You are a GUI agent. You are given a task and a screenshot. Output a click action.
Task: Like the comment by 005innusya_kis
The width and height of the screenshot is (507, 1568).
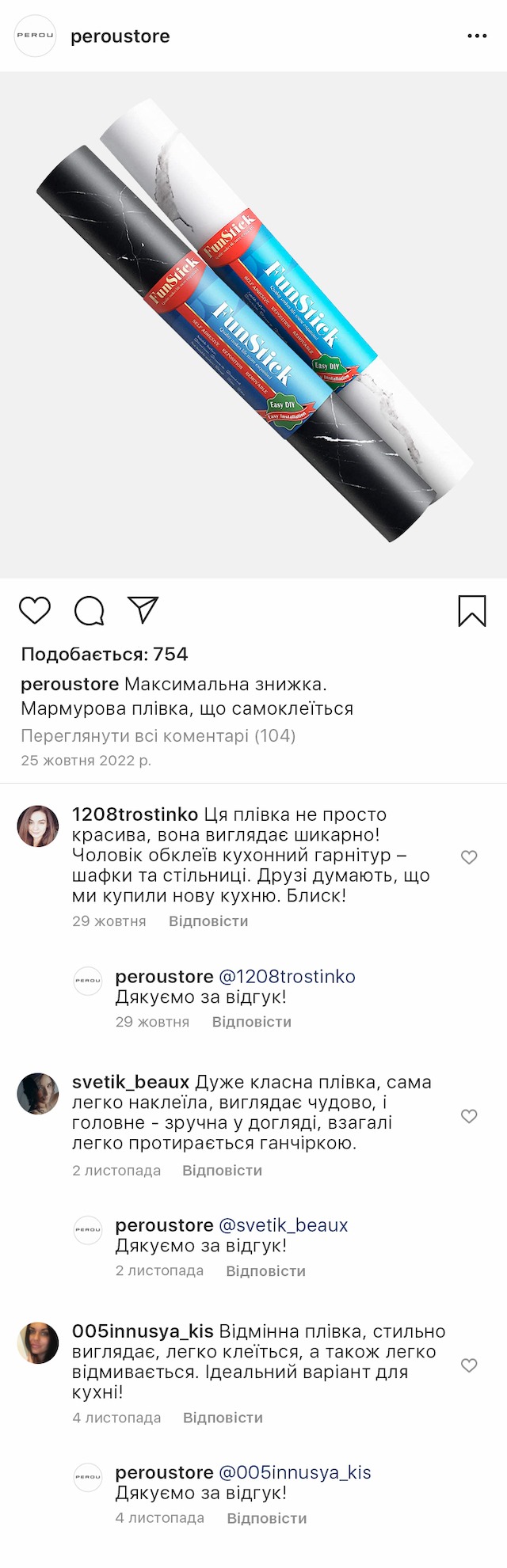click(x=469, y=1365)
